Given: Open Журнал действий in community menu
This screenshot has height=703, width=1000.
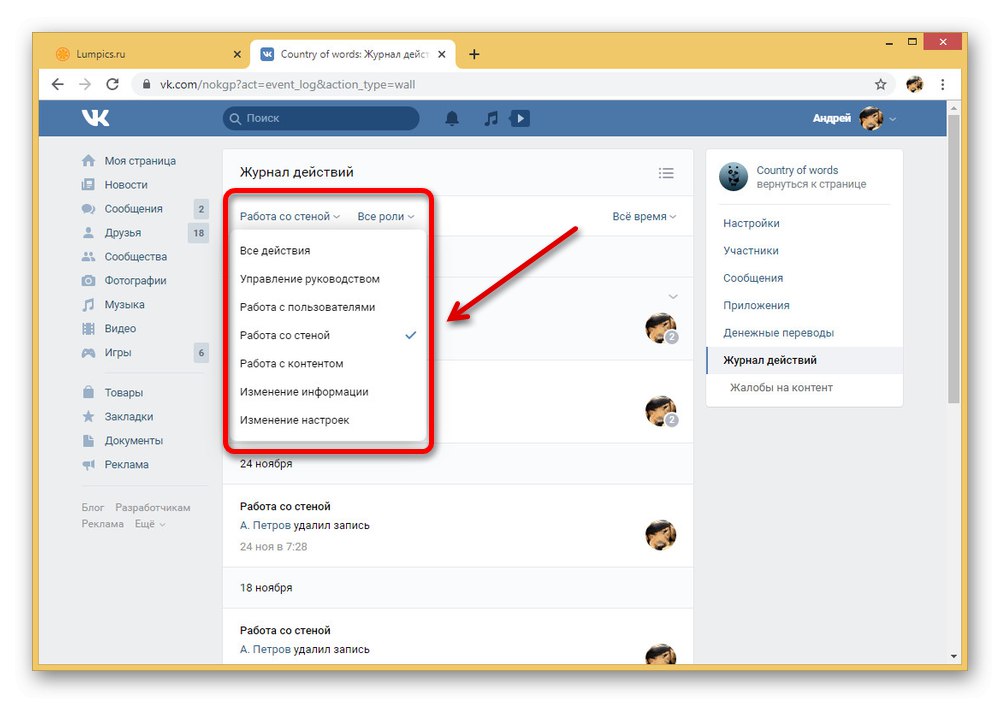Looking at the screenshot, I should [804, 360].
